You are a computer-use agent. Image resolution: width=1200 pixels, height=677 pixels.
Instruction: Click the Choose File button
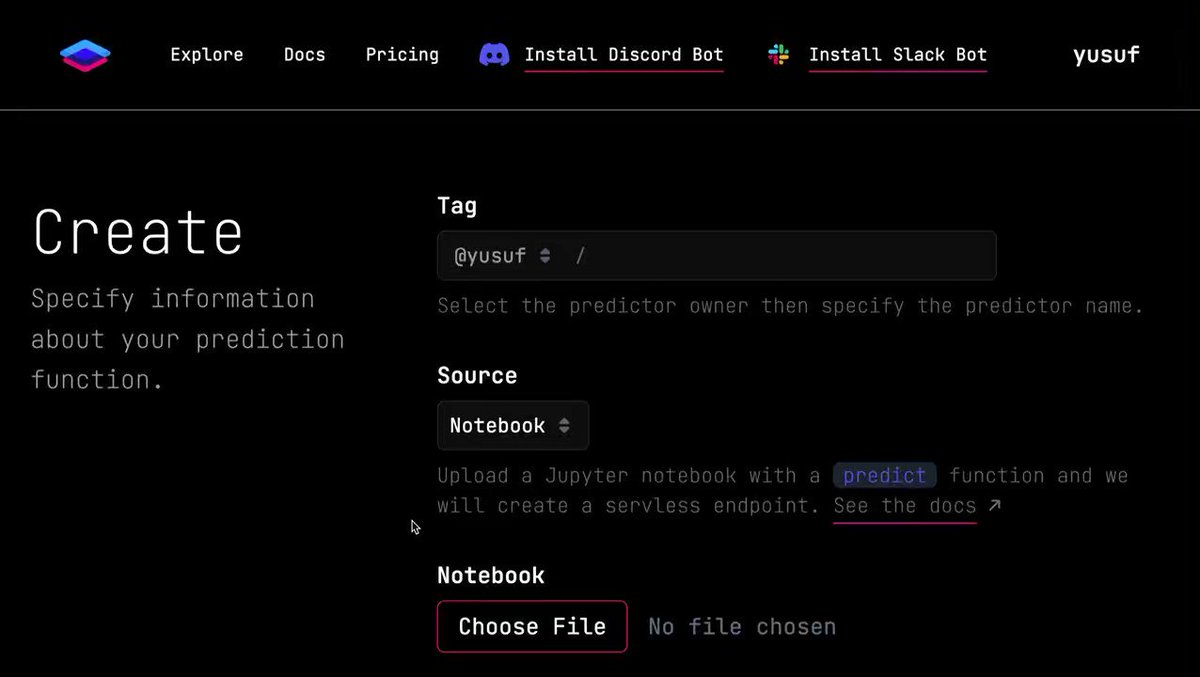click(532, 626)
